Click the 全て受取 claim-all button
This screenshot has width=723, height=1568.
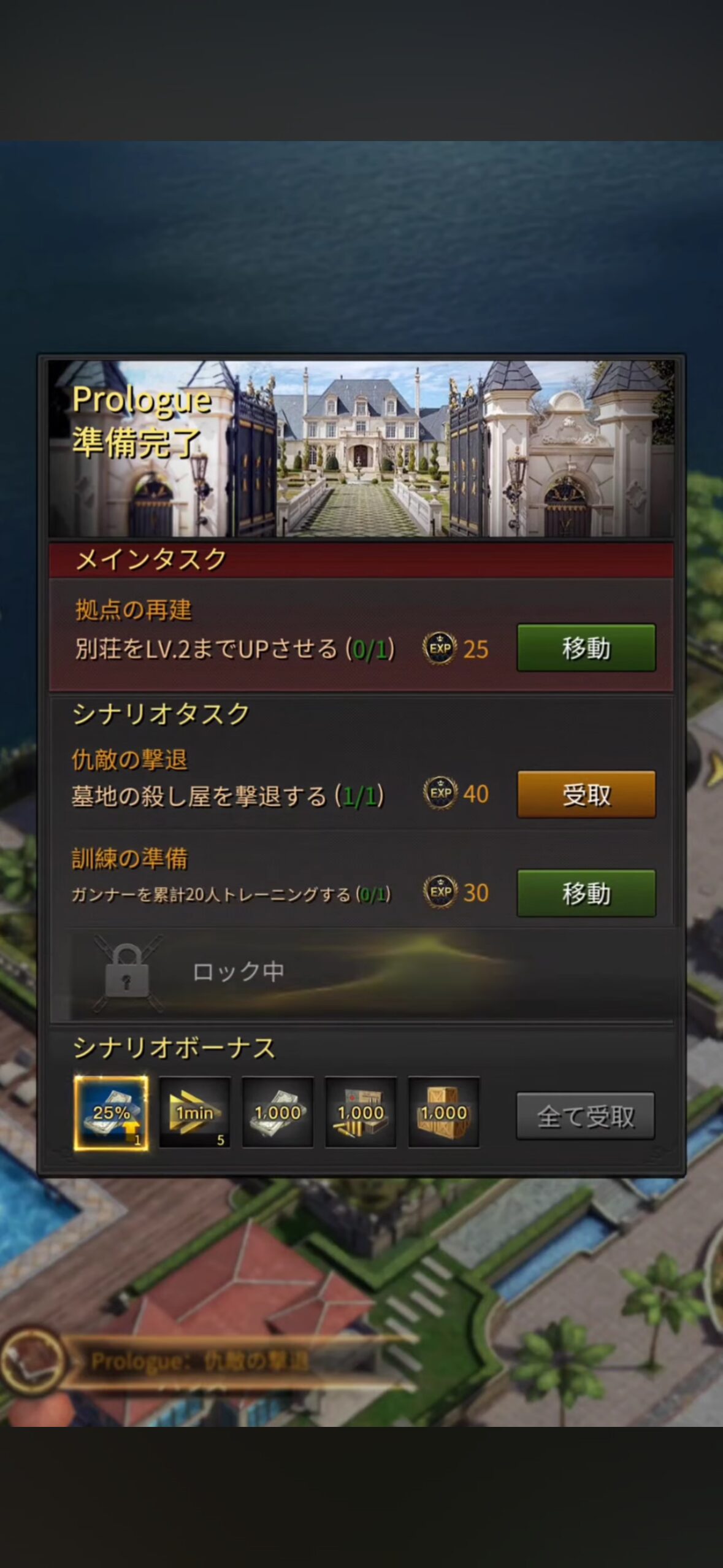tap(586, 1115)
